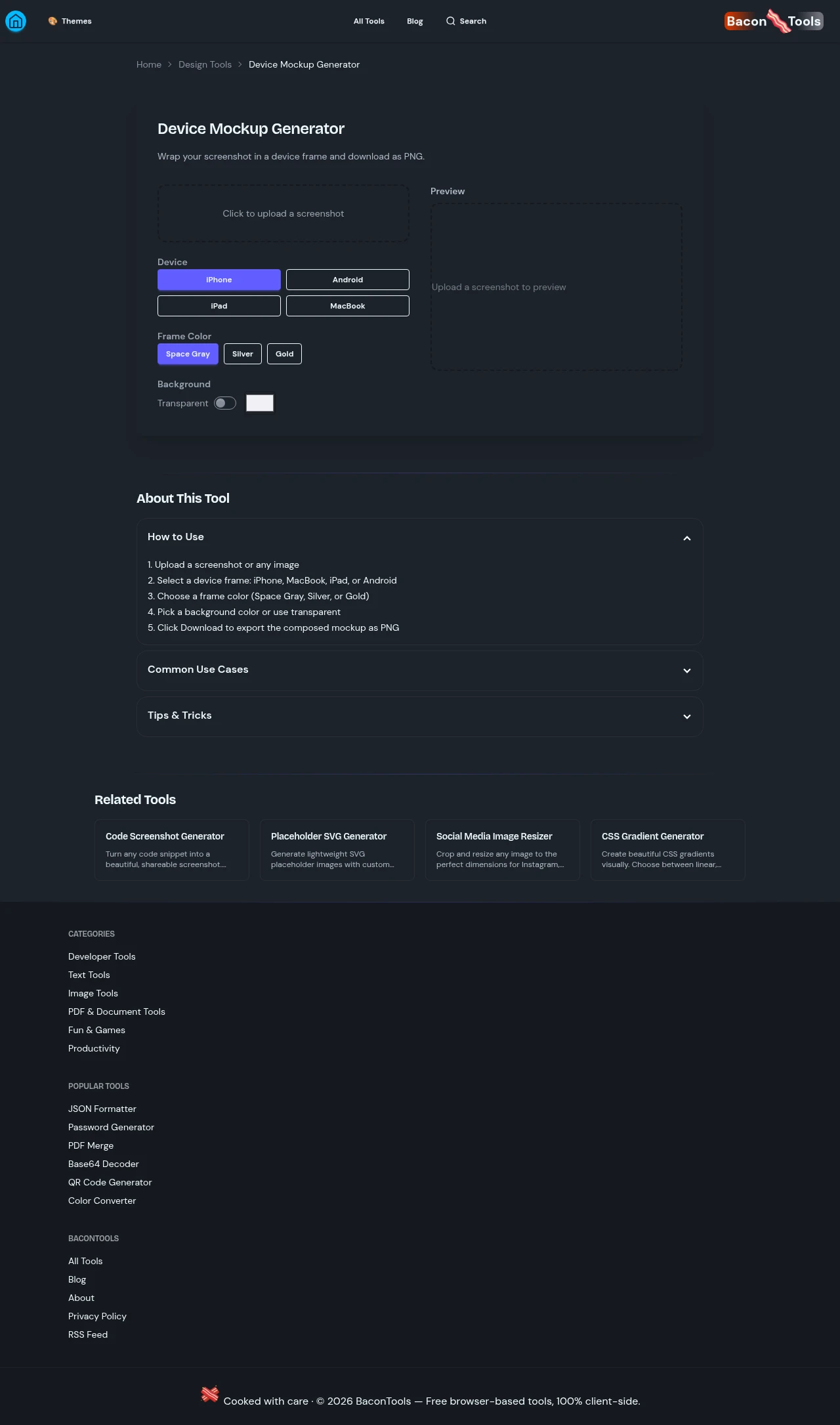Go to Blog in the top navigation

point(415,21)
